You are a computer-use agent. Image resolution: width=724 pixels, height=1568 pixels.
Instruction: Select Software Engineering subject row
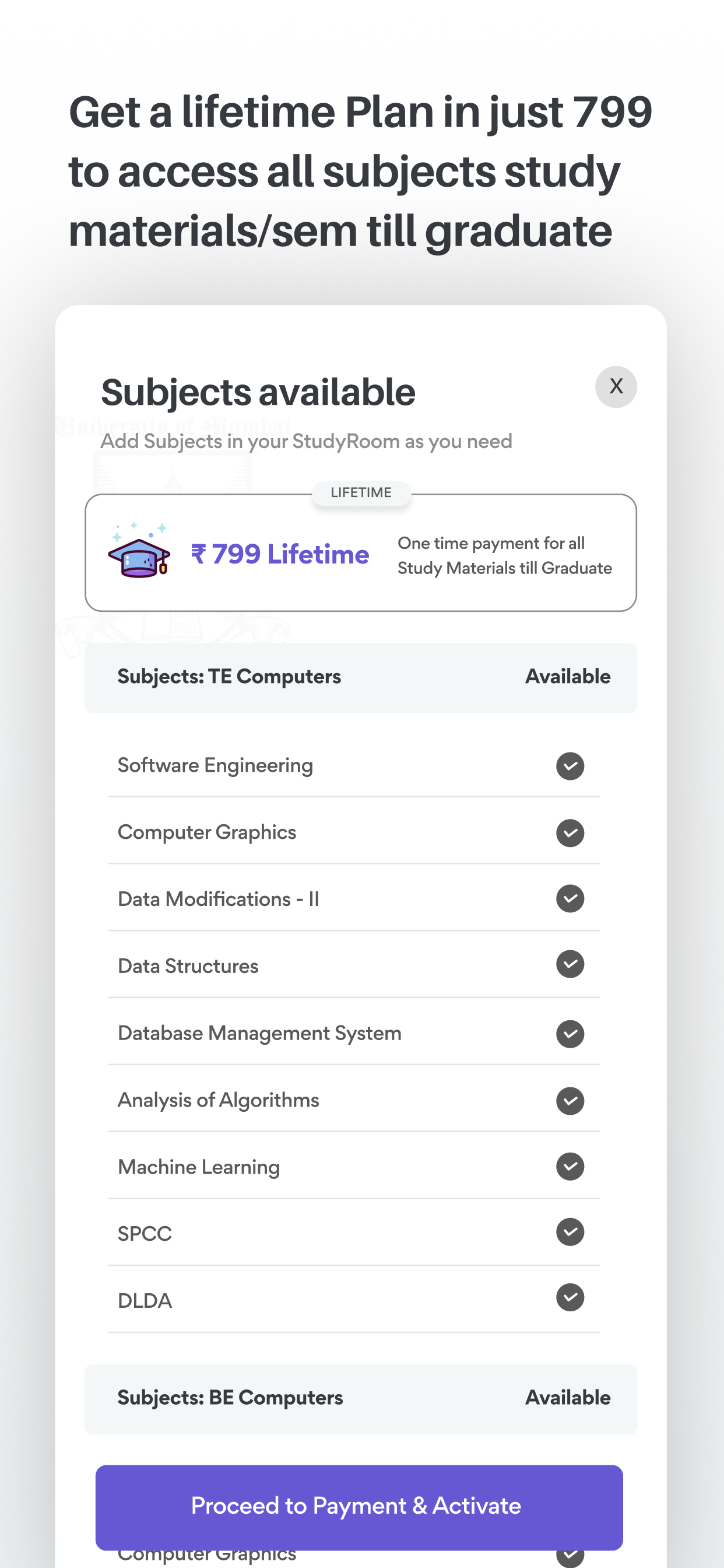point(353,766)
